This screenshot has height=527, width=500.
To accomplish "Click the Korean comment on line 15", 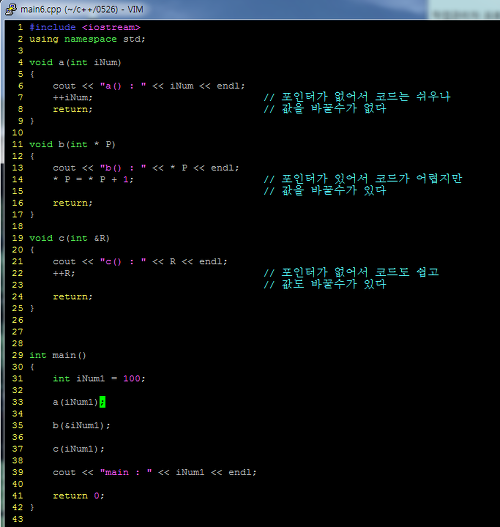I will pyautogui.click(x=325, y=191).
